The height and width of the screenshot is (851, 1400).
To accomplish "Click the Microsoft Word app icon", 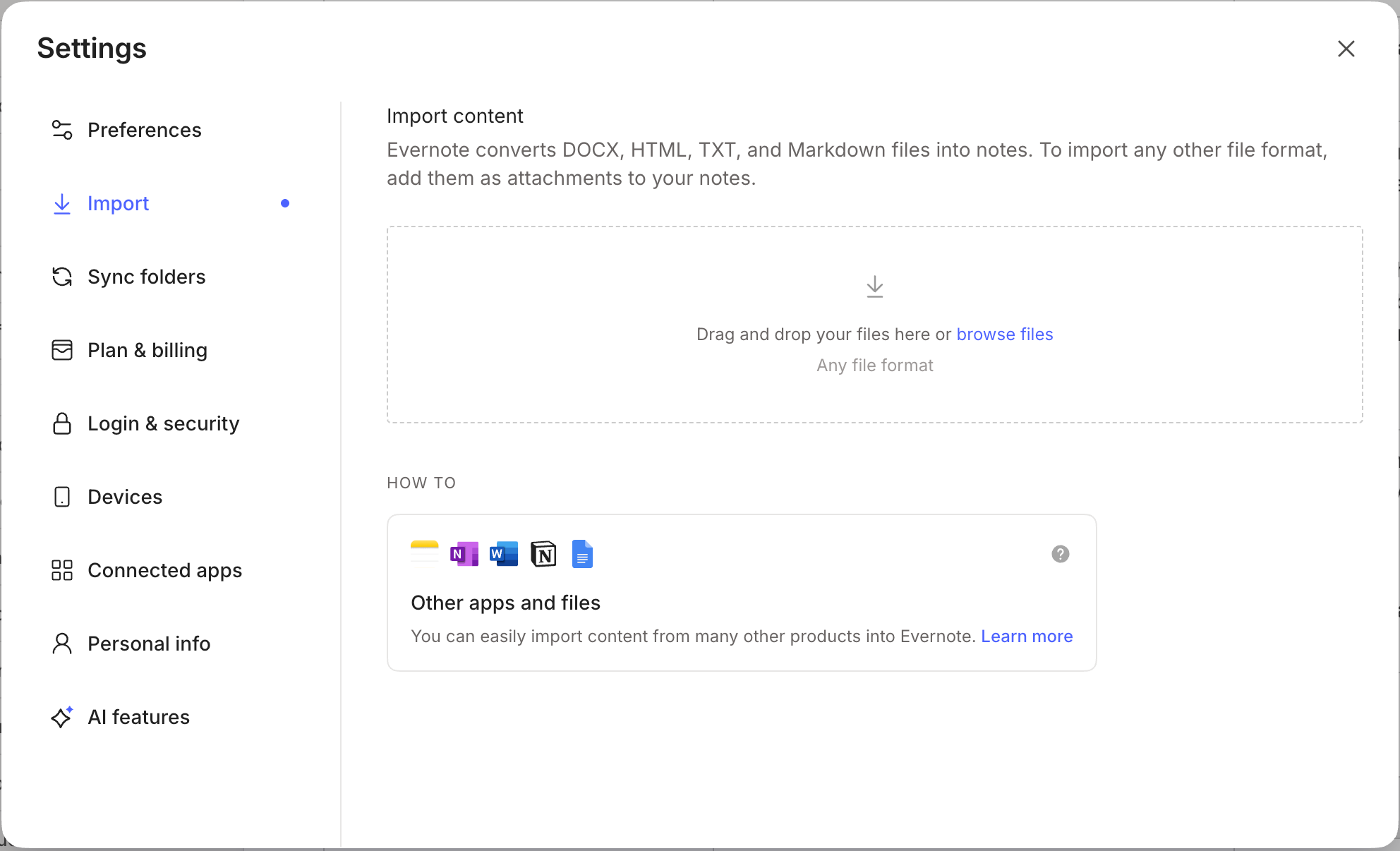I will pos(503,555).
